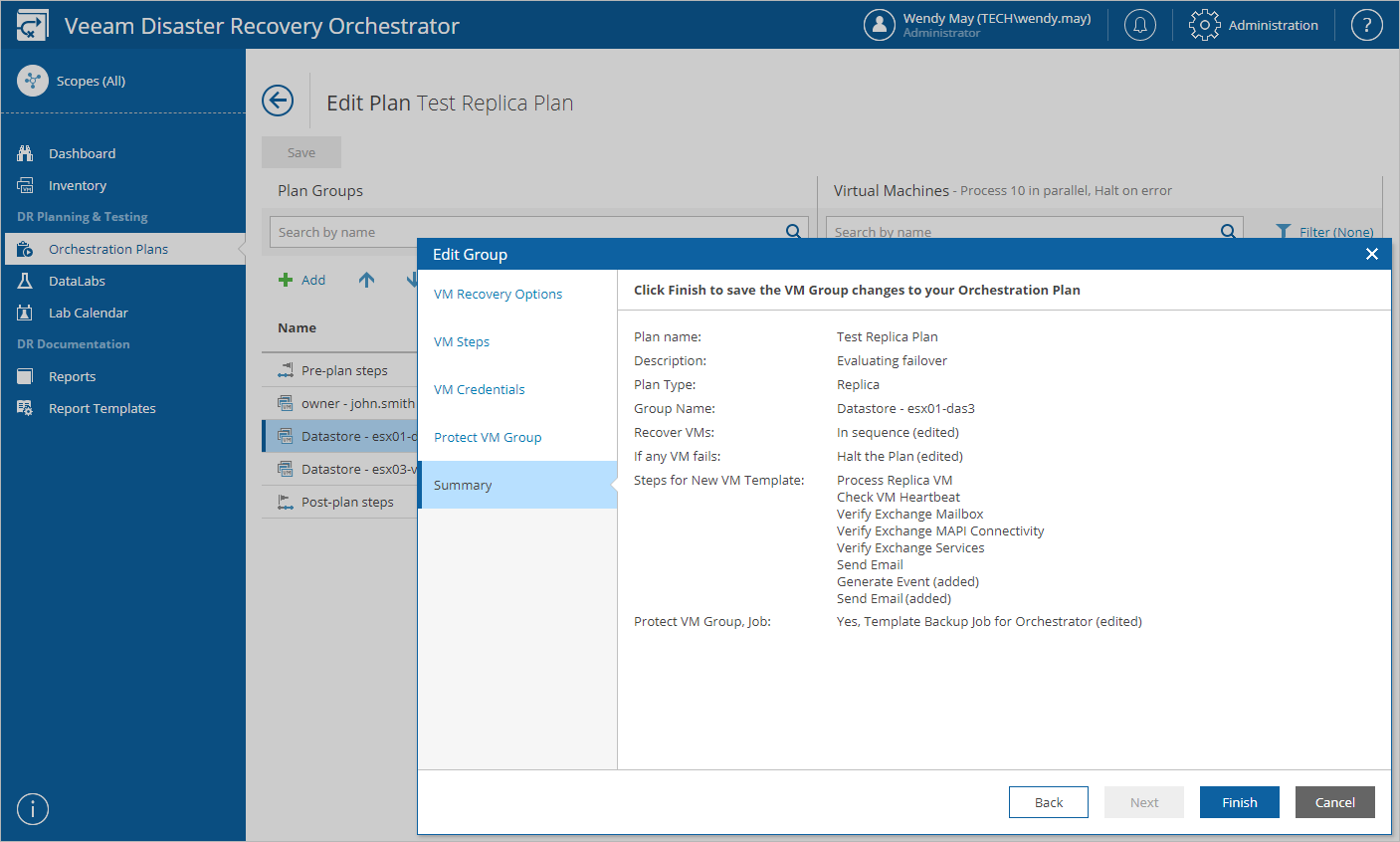Screen dimensions: 1400x842
Task: Open the help question mark icon
Action: 1367,25
